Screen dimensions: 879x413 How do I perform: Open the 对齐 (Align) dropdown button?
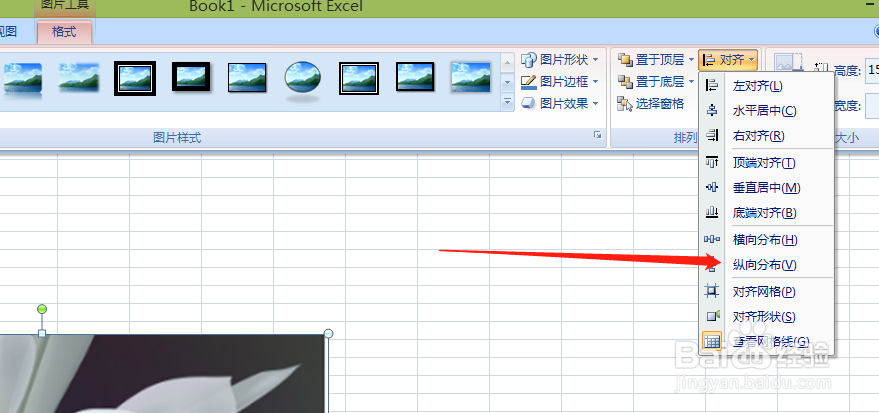[728, 59]
